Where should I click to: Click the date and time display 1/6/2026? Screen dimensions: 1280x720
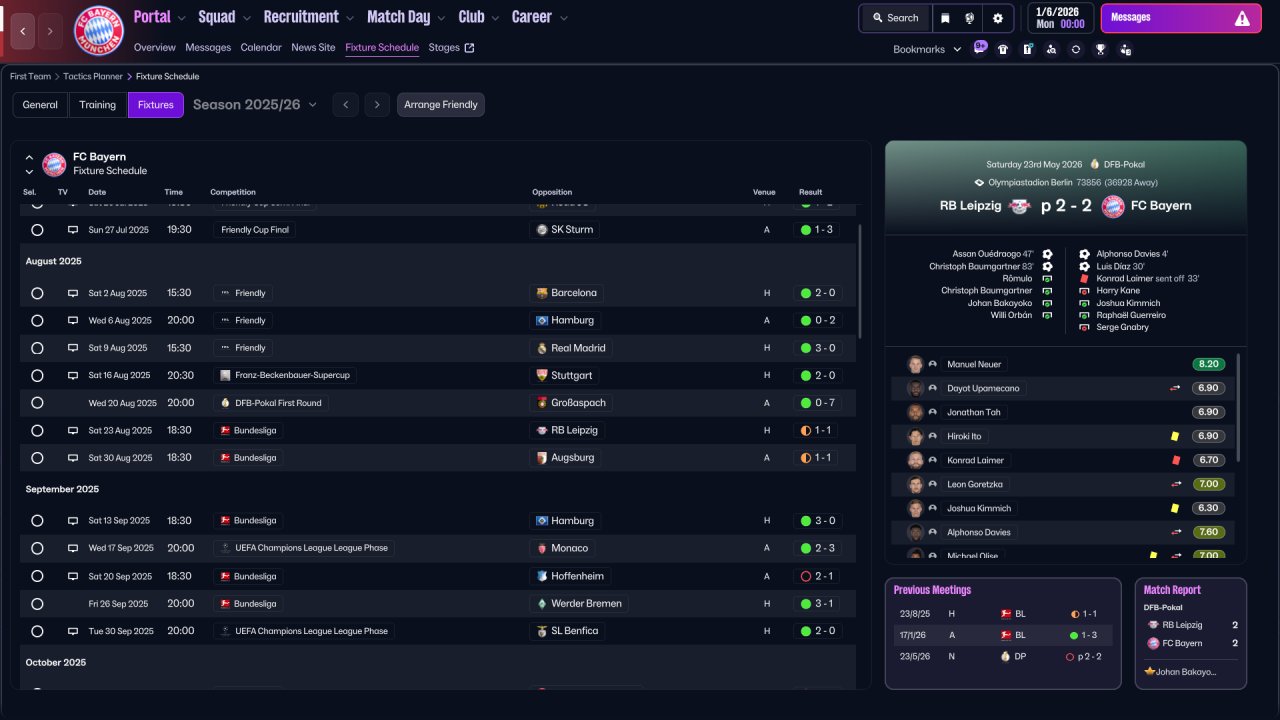[x=1060, y=18]
